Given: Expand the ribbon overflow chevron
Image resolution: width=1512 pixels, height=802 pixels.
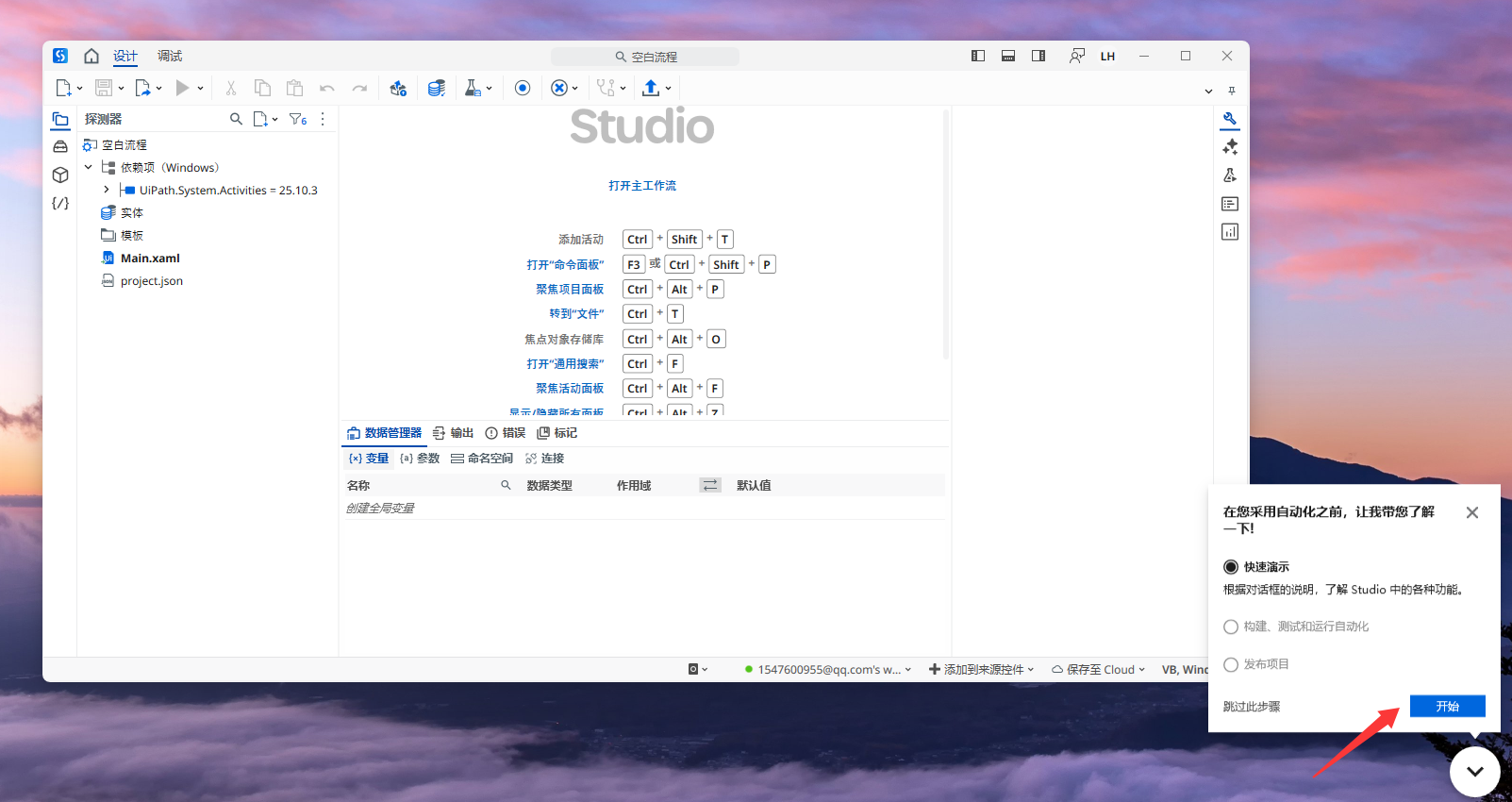Looking at the screenshot, I should click(1208, 92).
